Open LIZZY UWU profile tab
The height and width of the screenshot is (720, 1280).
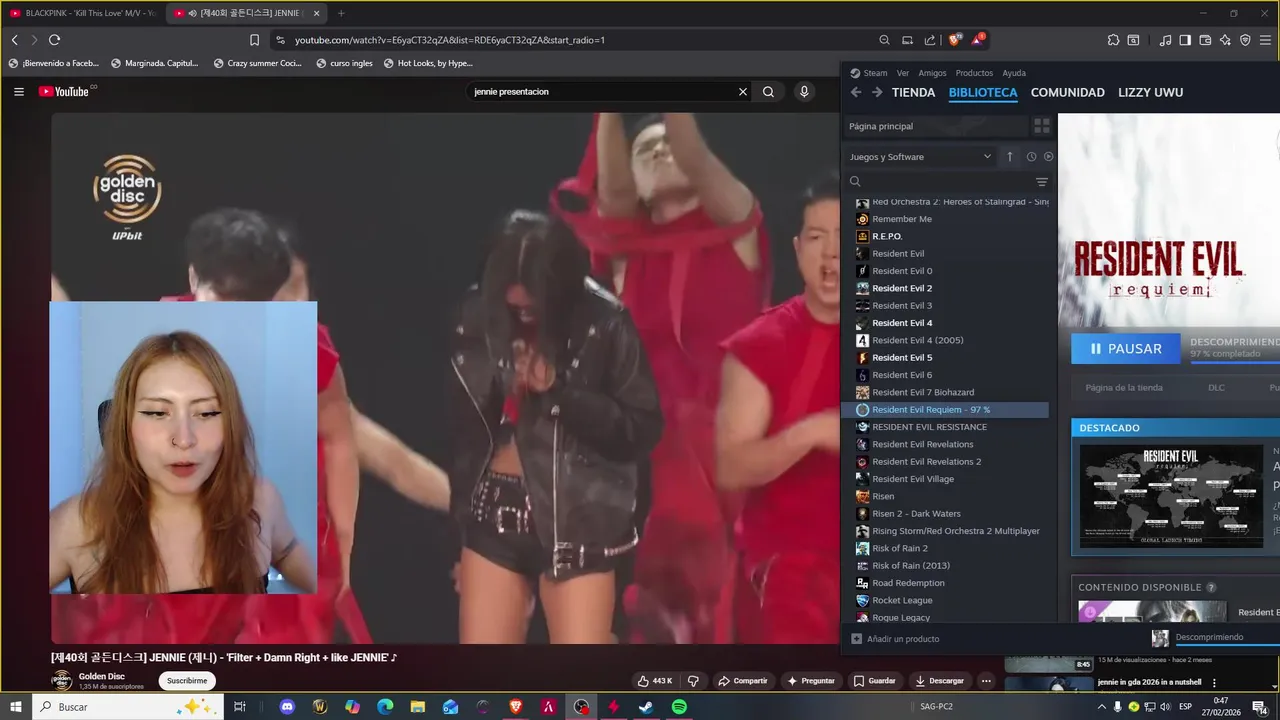click(1150, 92)
